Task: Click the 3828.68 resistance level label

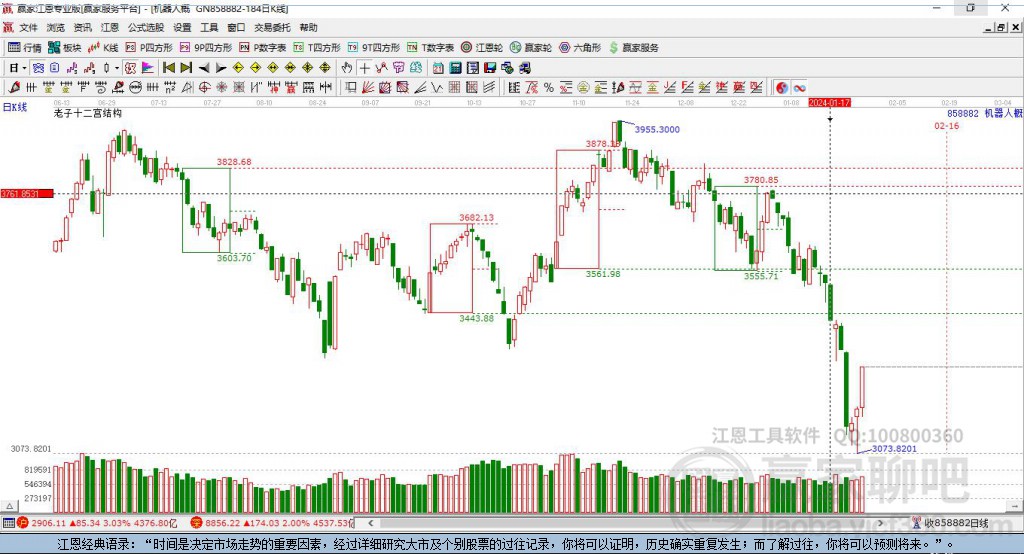Action: point(234,162)
